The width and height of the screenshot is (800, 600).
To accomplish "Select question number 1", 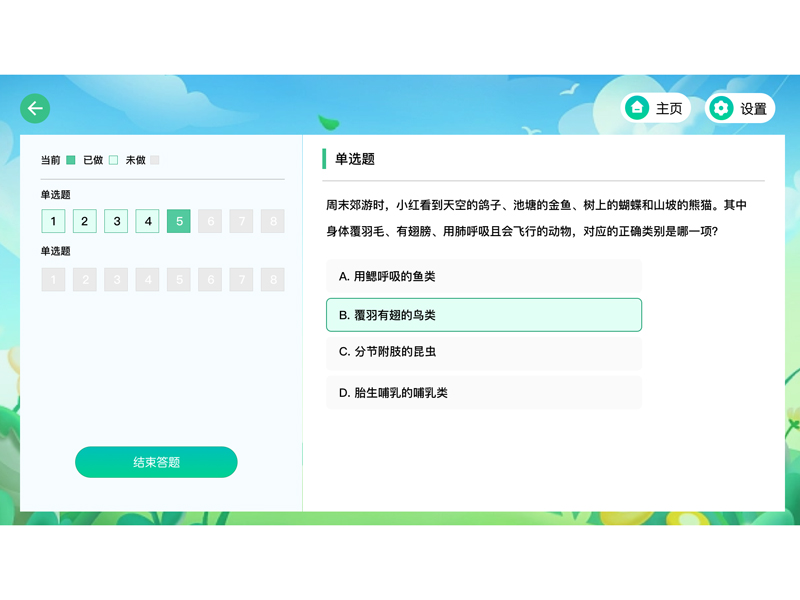I will (52, 221).
